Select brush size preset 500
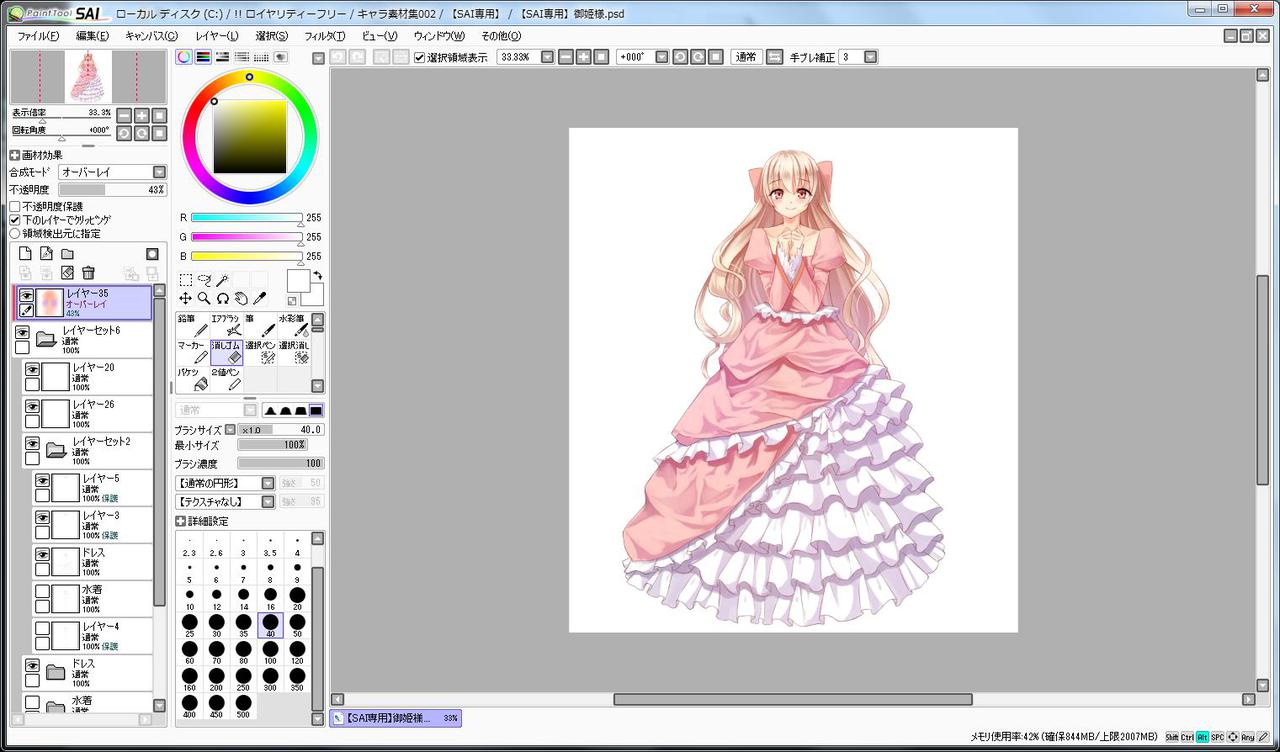The width and height of the screenshot is (1280, 752). [243, 706]
